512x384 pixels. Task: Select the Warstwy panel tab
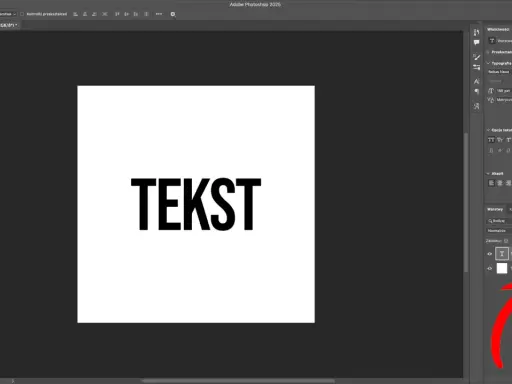495,209
